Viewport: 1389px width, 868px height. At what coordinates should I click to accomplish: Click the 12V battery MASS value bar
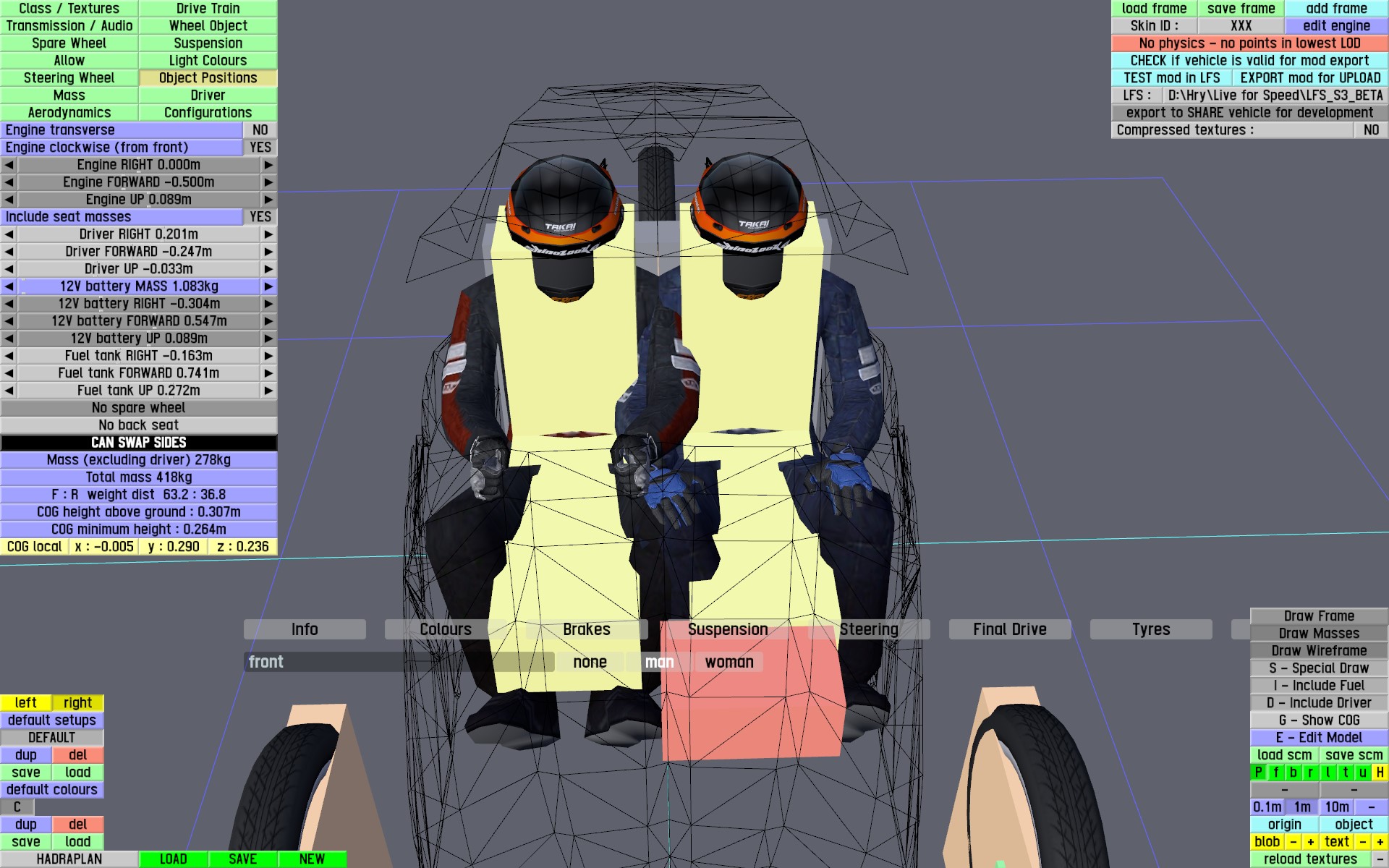tap(139, 286)
